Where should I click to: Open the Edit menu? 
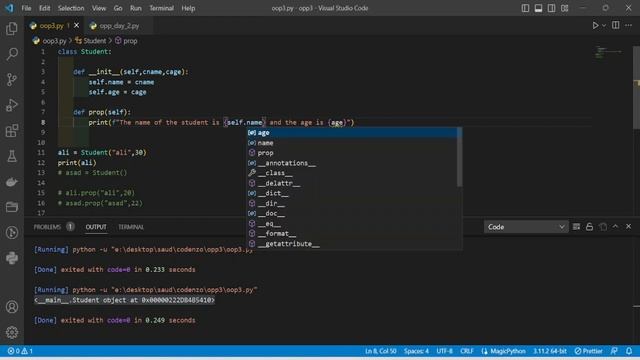[44, 8]
